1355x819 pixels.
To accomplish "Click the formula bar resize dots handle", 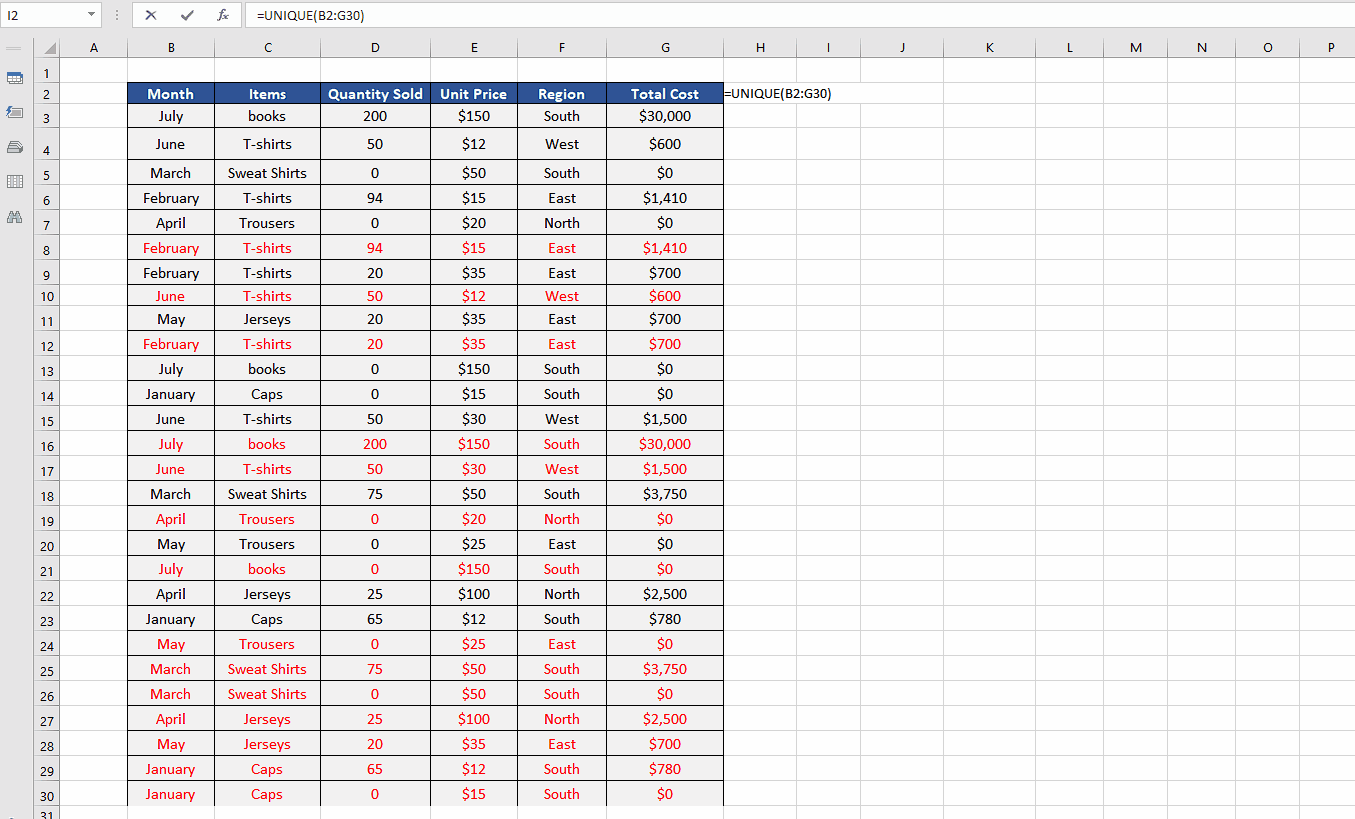I will click(117, 15).
